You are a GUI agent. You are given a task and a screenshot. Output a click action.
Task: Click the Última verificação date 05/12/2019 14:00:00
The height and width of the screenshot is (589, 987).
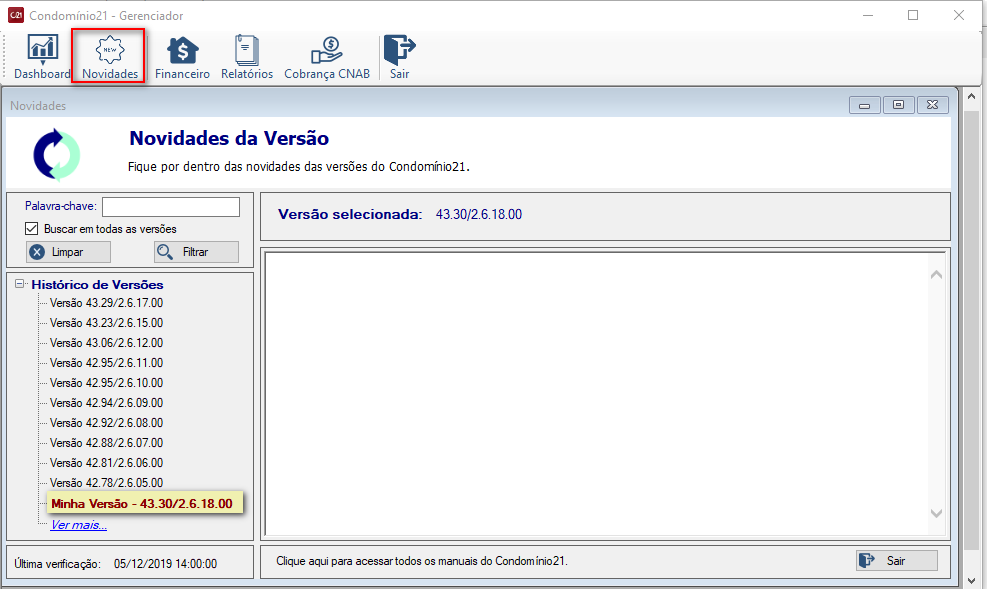tap(166, 564)
